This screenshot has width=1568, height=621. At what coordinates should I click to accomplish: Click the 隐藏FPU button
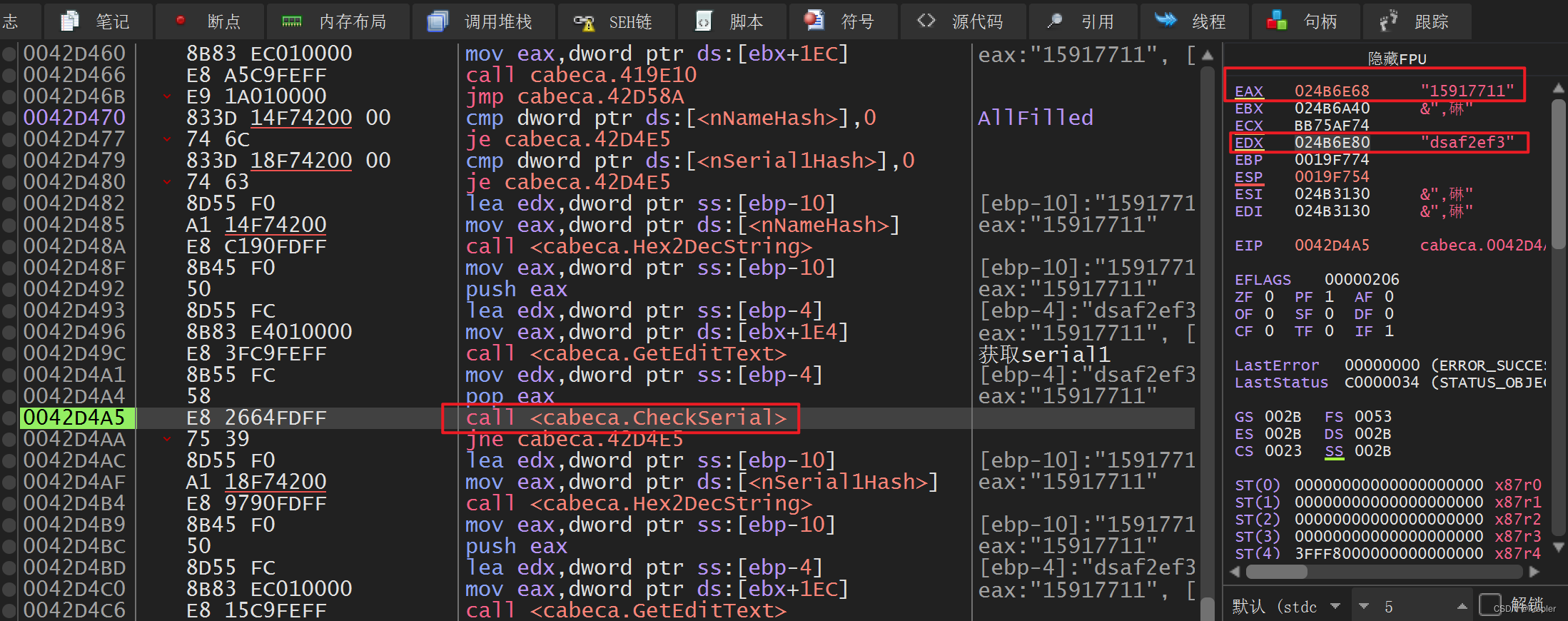[1397, 59]
